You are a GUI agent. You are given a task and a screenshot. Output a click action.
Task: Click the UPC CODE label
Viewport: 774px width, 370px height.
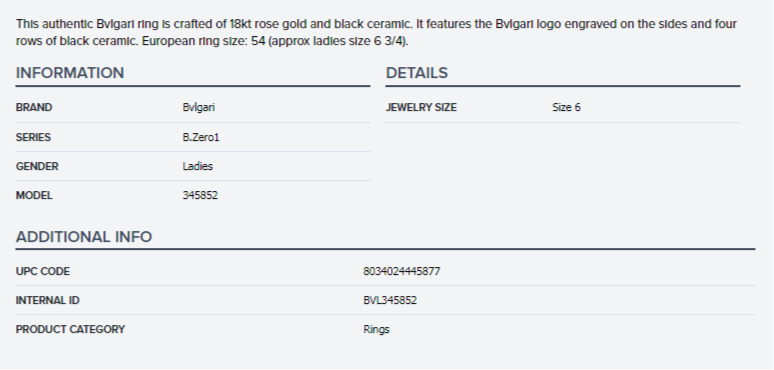pyautogui.click(x=42, y=271)
